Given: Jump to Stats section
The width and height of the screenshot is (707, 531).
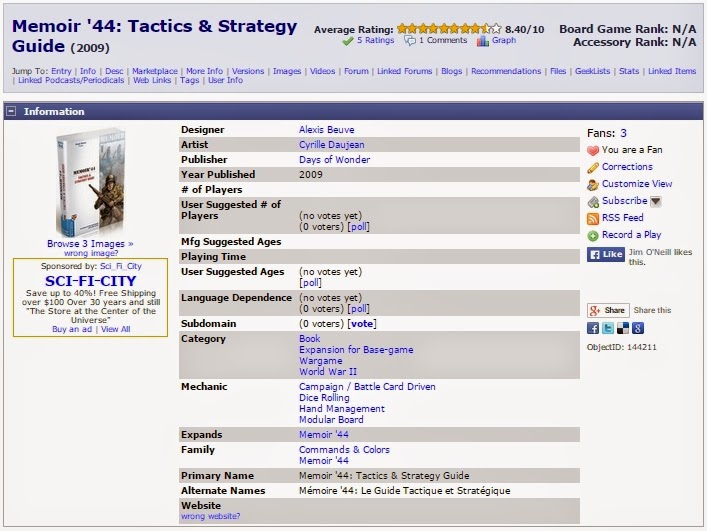Looking at the screenshot, I should pyautogui.click(x=629, y=71).
